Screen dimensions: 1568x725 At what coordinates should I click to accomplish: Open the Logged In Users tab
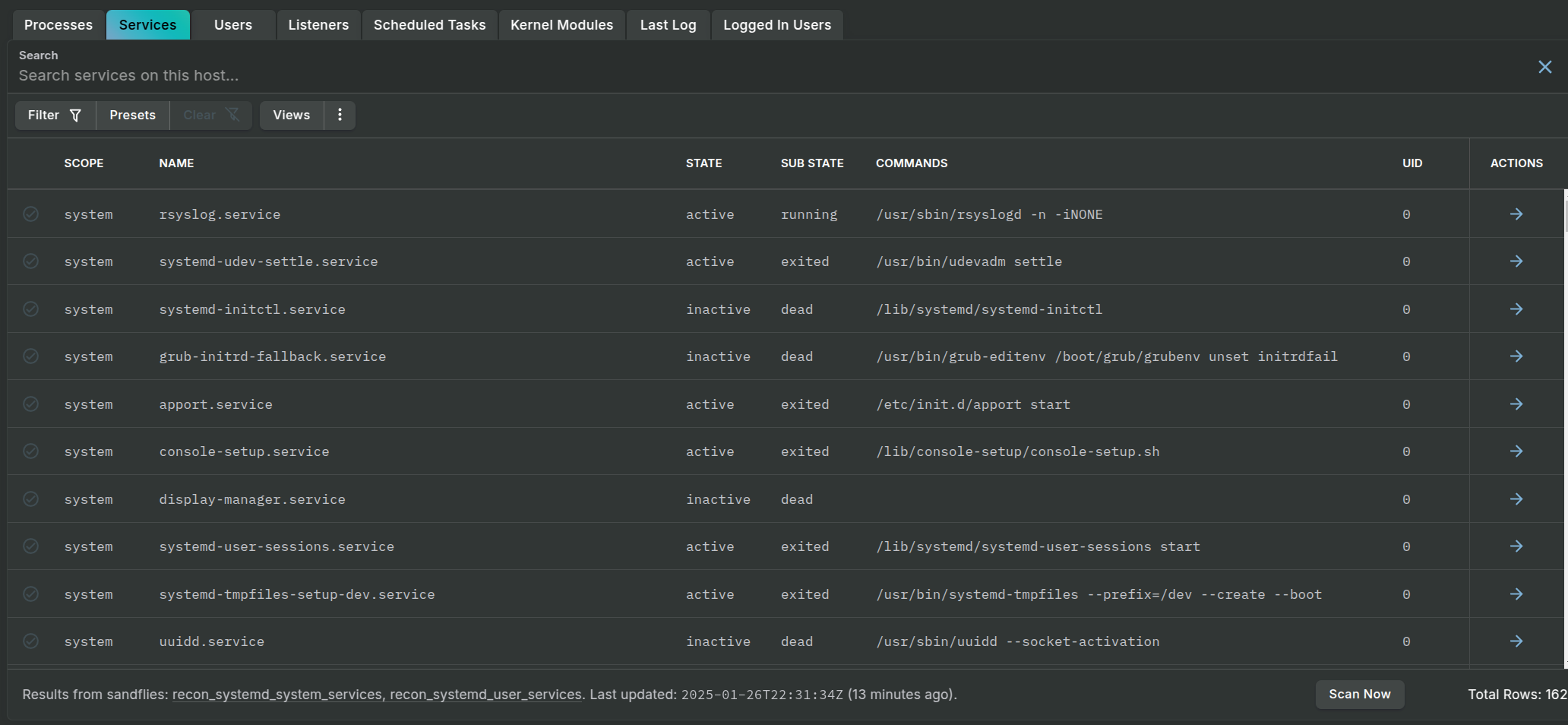(x=777, y=25)
